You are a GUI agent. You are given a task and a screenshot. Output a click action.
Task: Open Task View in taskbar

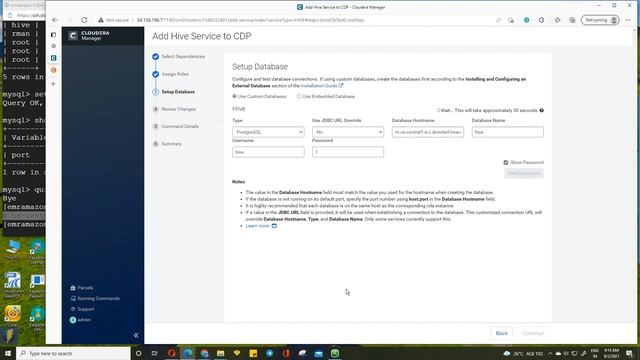[x=155, y=353]
